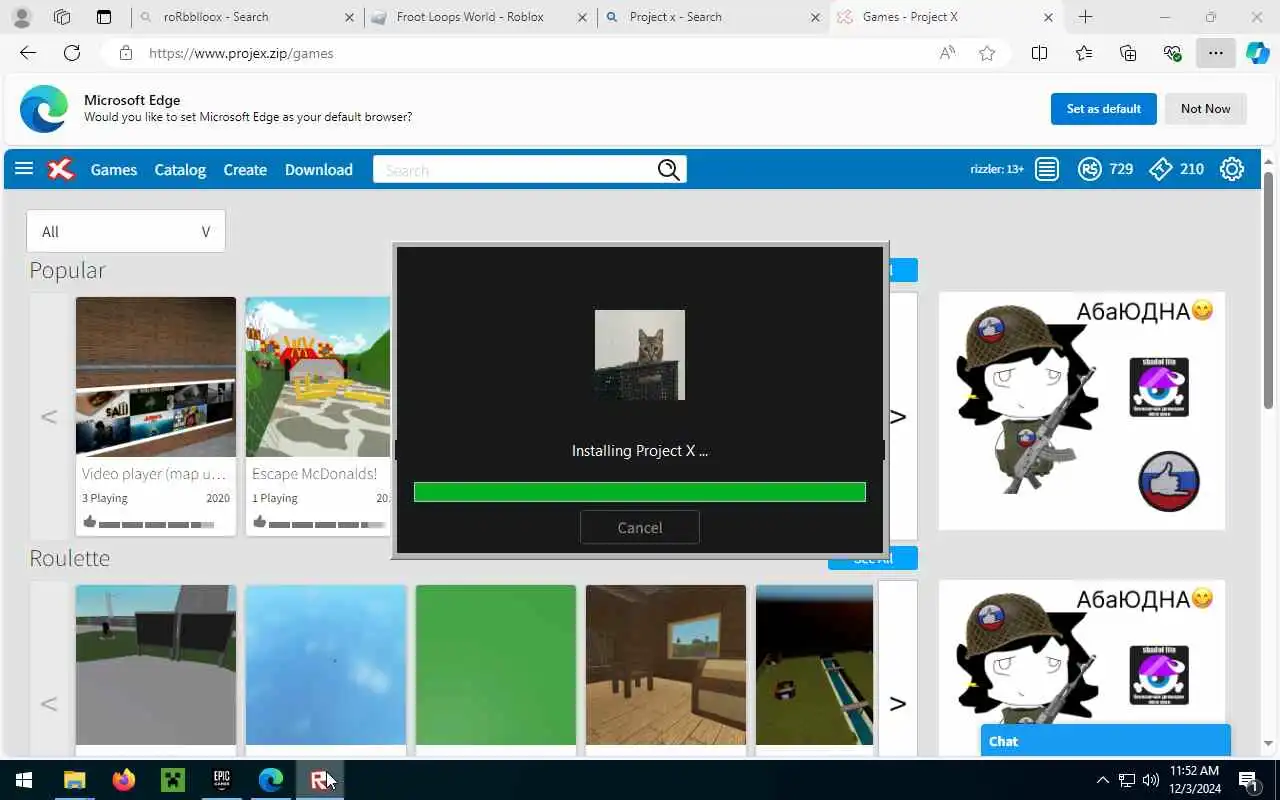Show next Roulette games with right arrow
This screenshot has height=800, width=1280.
[898, 703]
